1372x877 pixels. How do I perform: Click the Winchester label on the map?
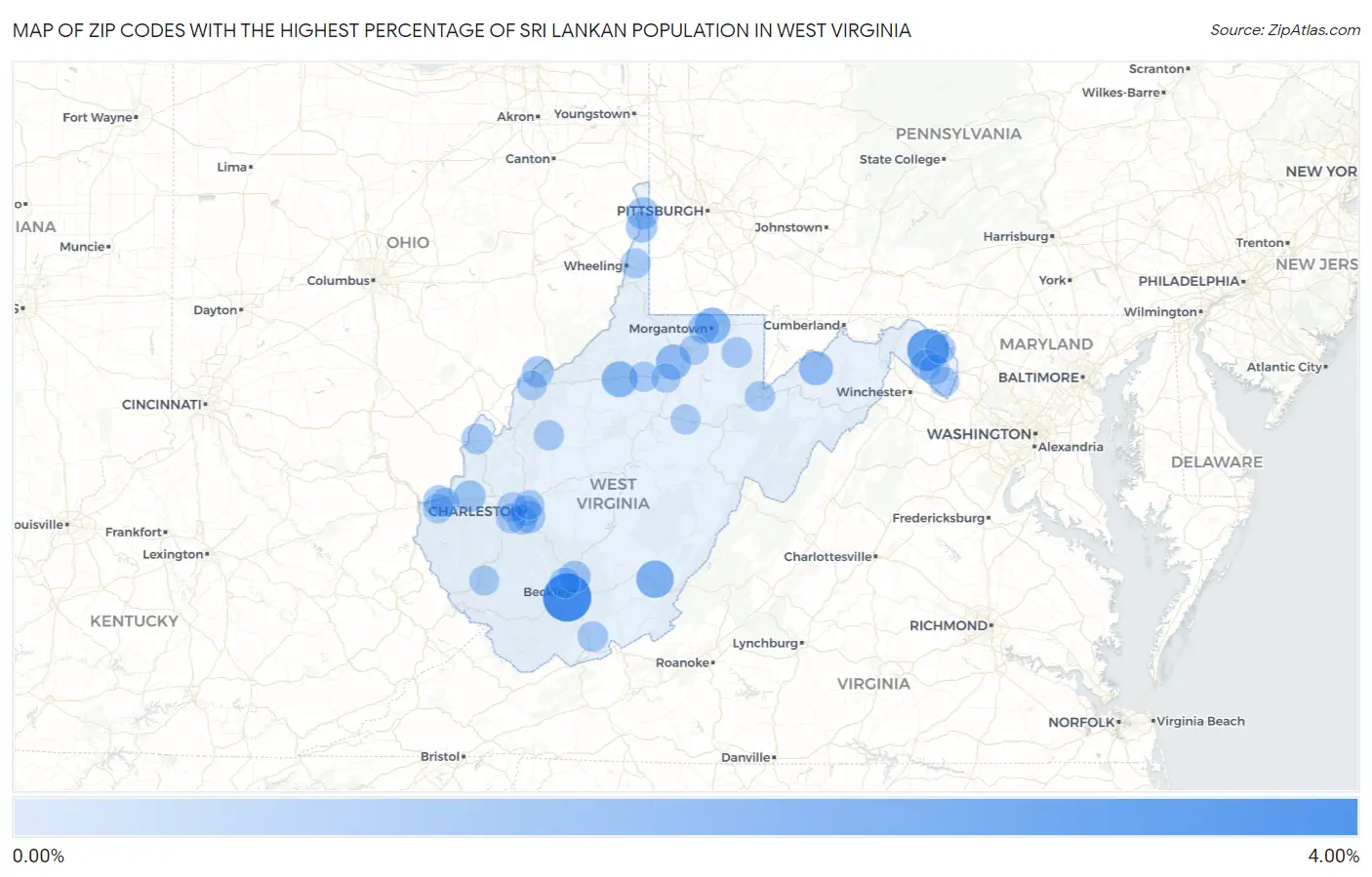pyautogui.click(x=871, y=392)
